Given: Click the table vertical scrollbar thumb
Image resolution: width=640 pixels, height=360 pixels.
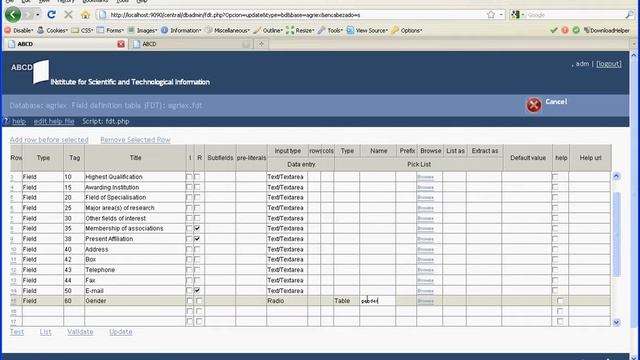Looking at the screenshot, I should coord(616,233).
